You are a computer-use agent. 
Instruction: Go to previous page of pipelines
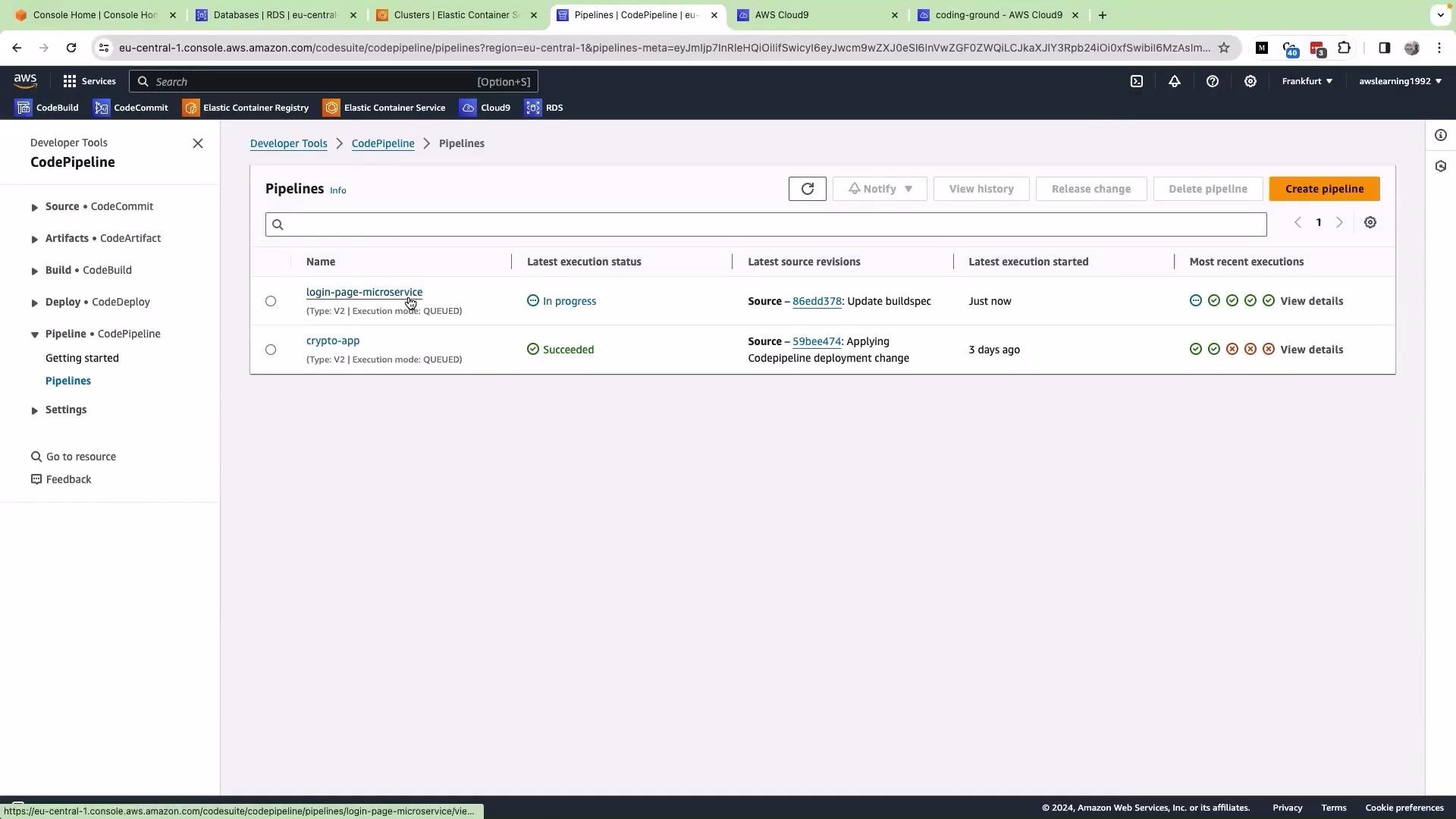tap(1298, 223)
